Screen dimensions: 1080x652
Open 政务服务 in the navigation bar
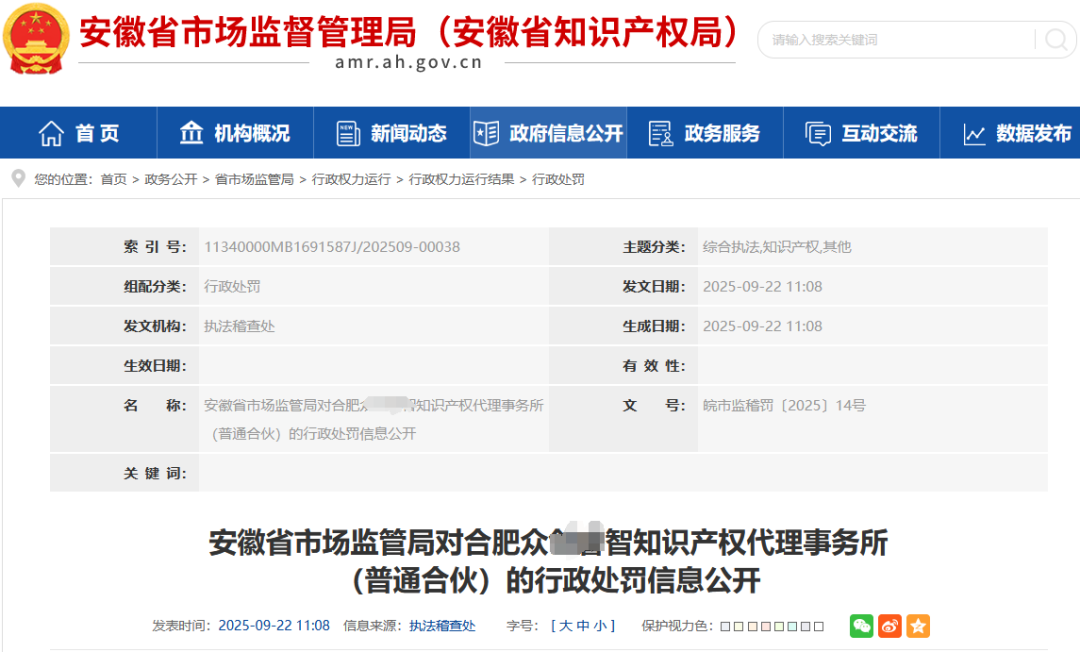pos(705,133)
